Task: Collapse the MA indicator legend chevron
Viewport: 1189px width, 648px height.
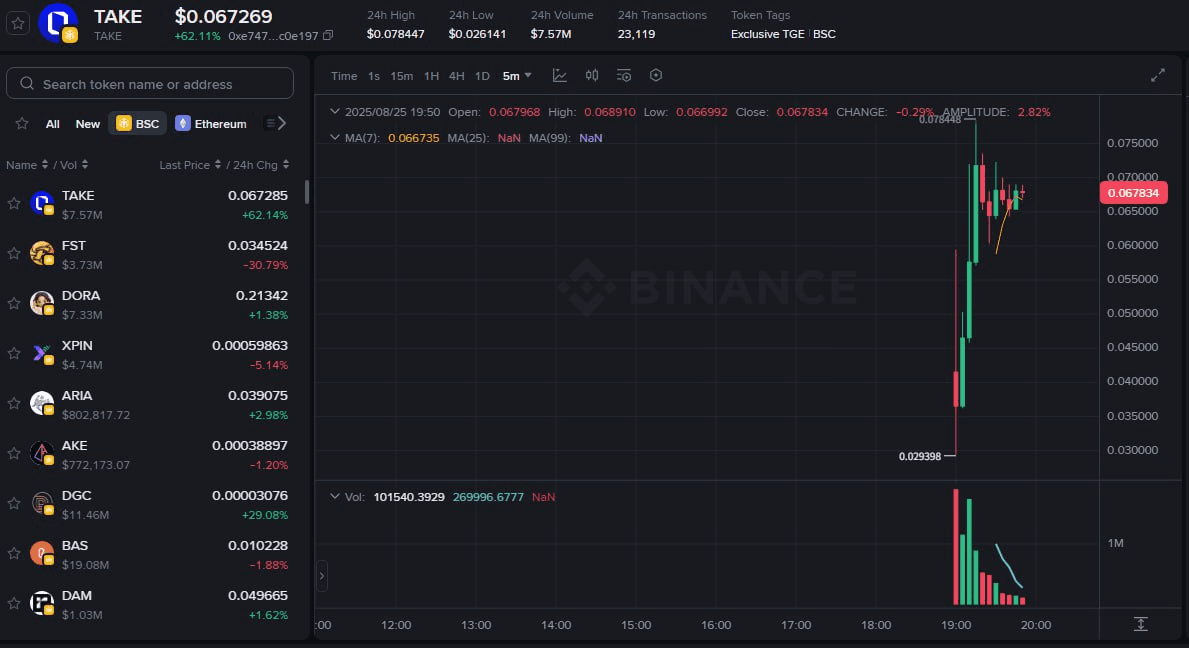Action: pos(334,137)
